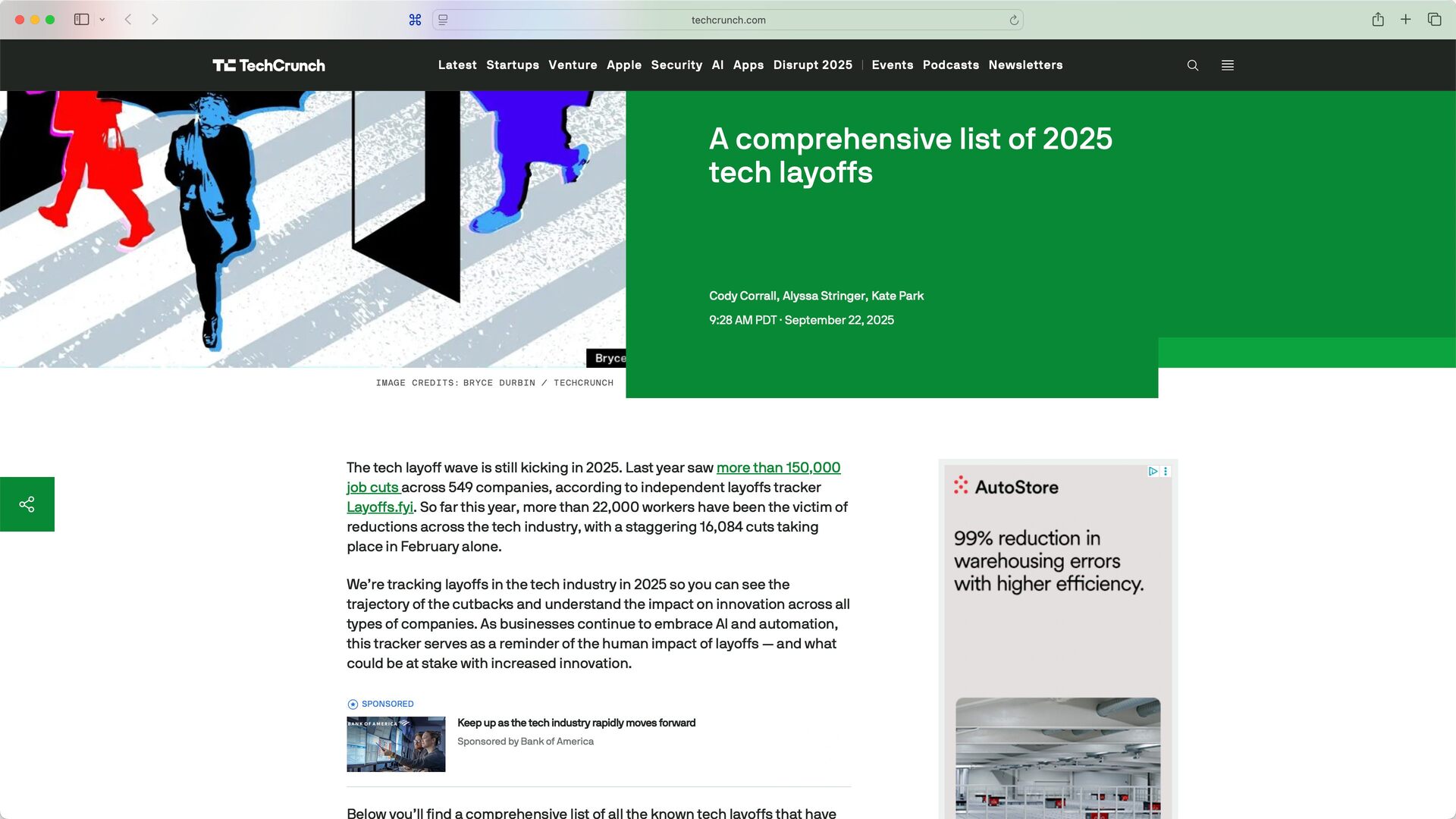The image size is (1456, 819).
Task: Follow the Layoffs.fyi link
Action: (x=380, y=507)
